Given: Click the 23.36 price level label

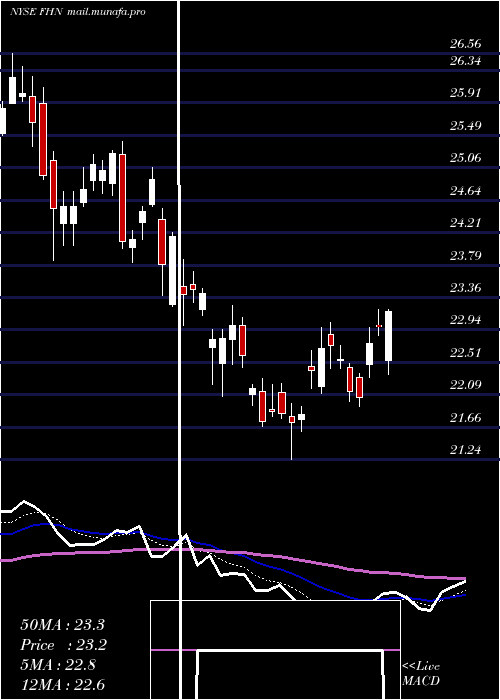Looking at the screenshot, I should [x=466, y=288].
